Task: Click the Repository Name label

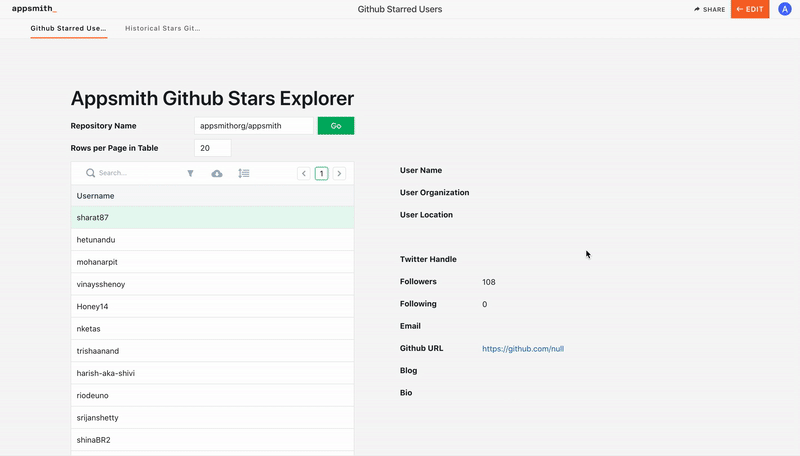Action: pos(104,126)
